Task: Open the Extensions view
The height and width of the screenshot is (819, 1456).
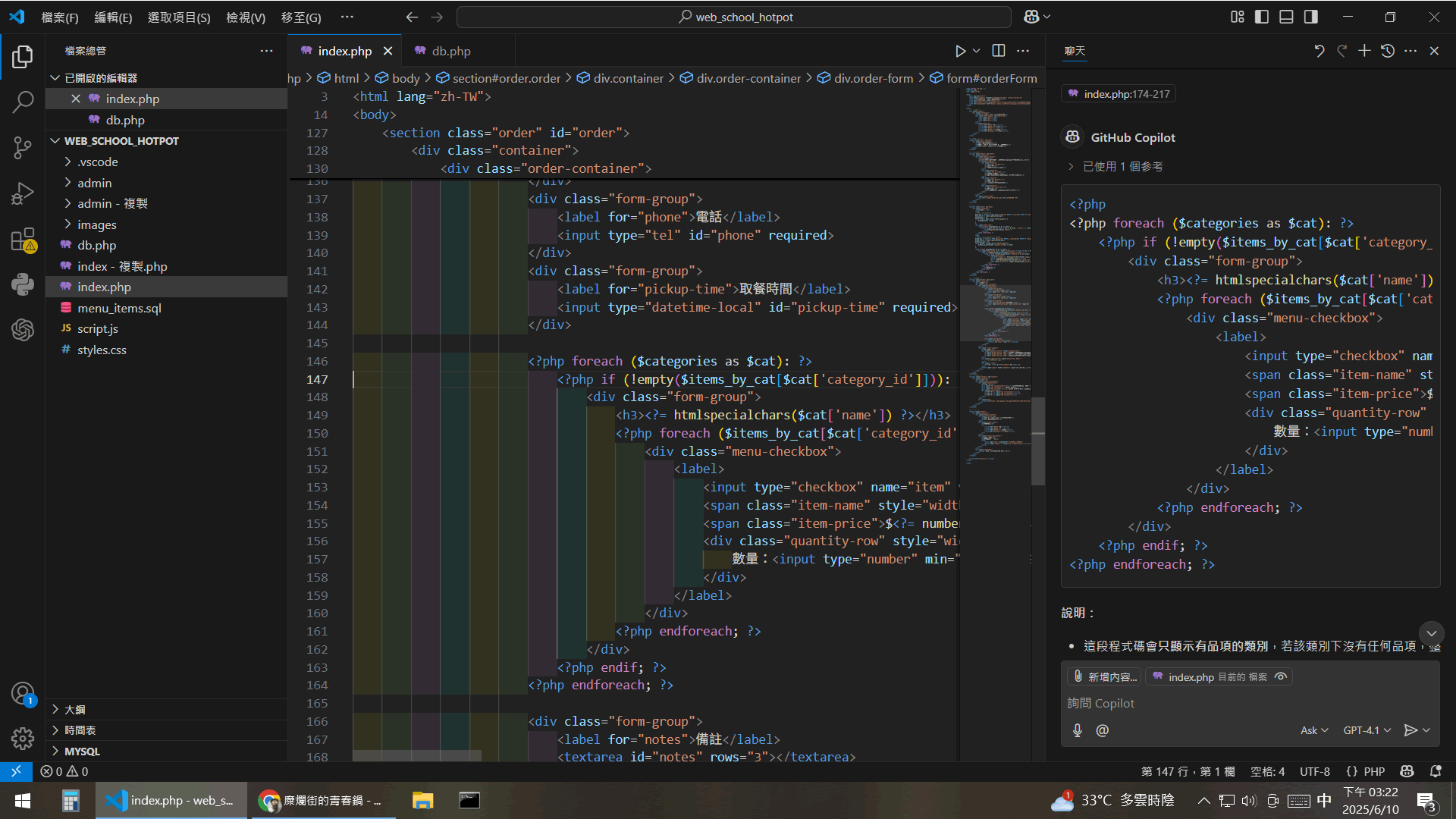Action: click(23, 240)
